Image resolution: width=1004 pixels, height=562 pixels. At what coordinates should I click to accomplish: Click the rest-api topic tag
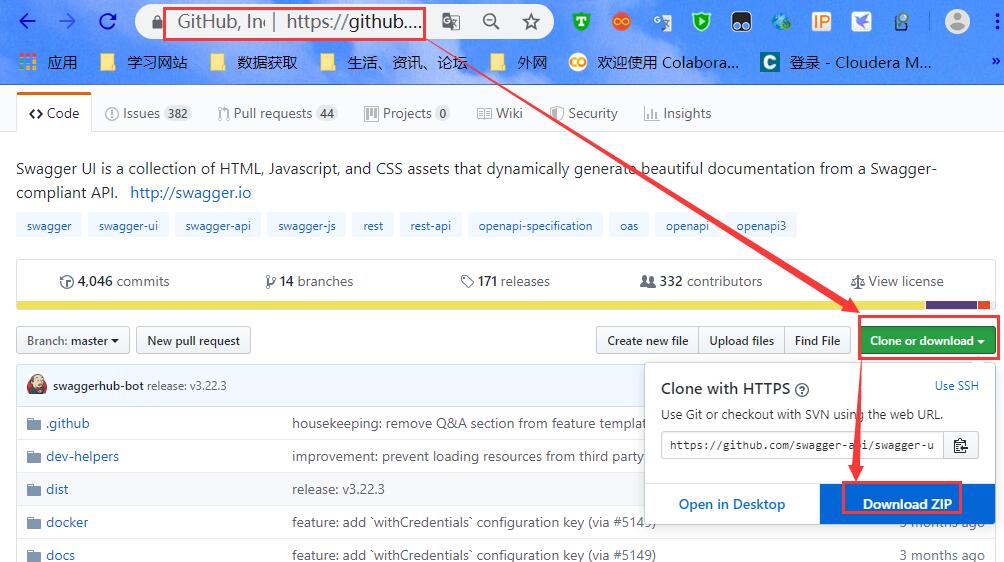pos(430,226)
